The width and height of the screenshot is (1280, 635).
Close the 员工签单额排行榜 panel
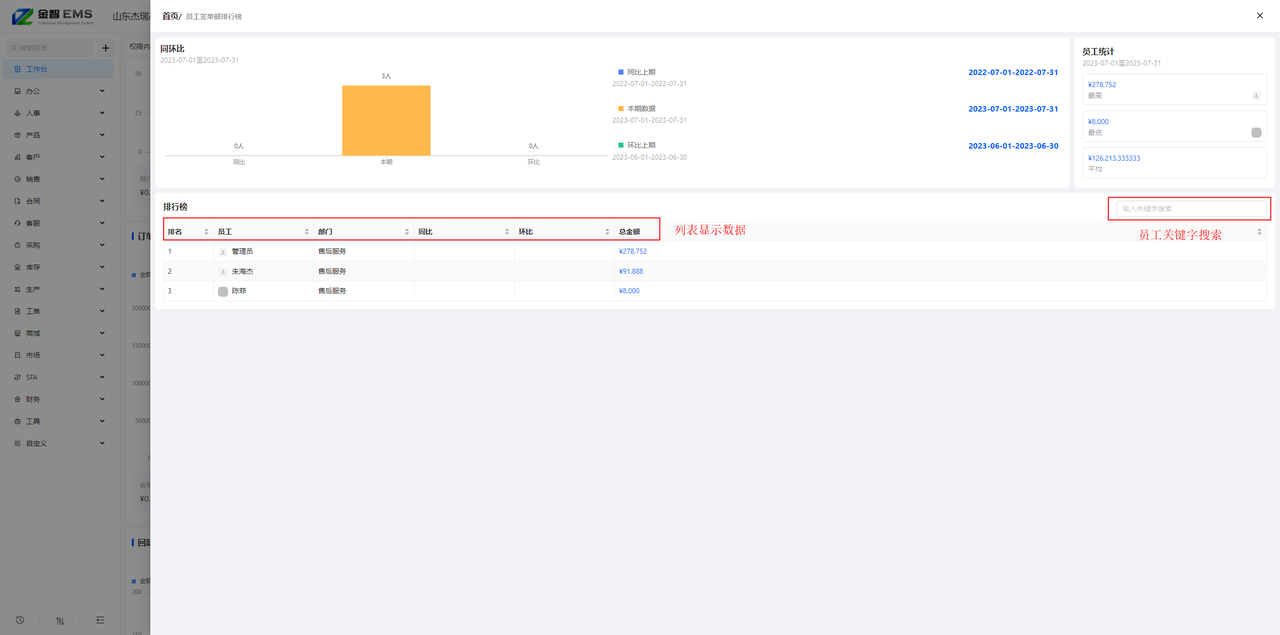1259,15
